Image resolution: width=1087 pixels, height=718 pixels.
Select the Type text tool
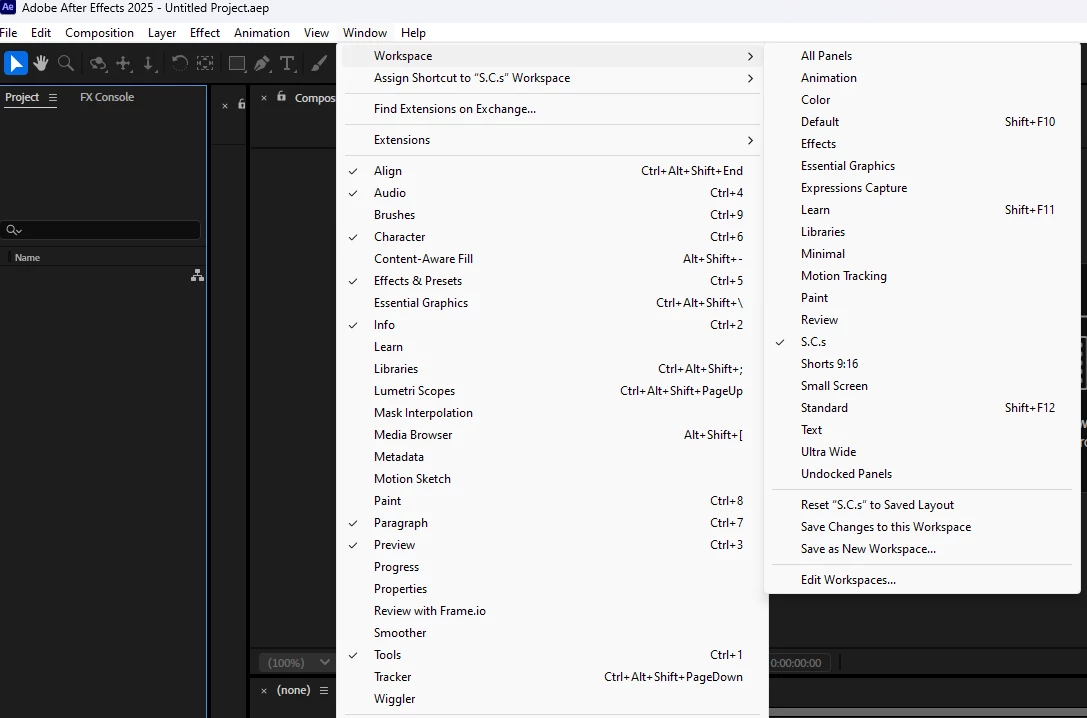[287, 64]
